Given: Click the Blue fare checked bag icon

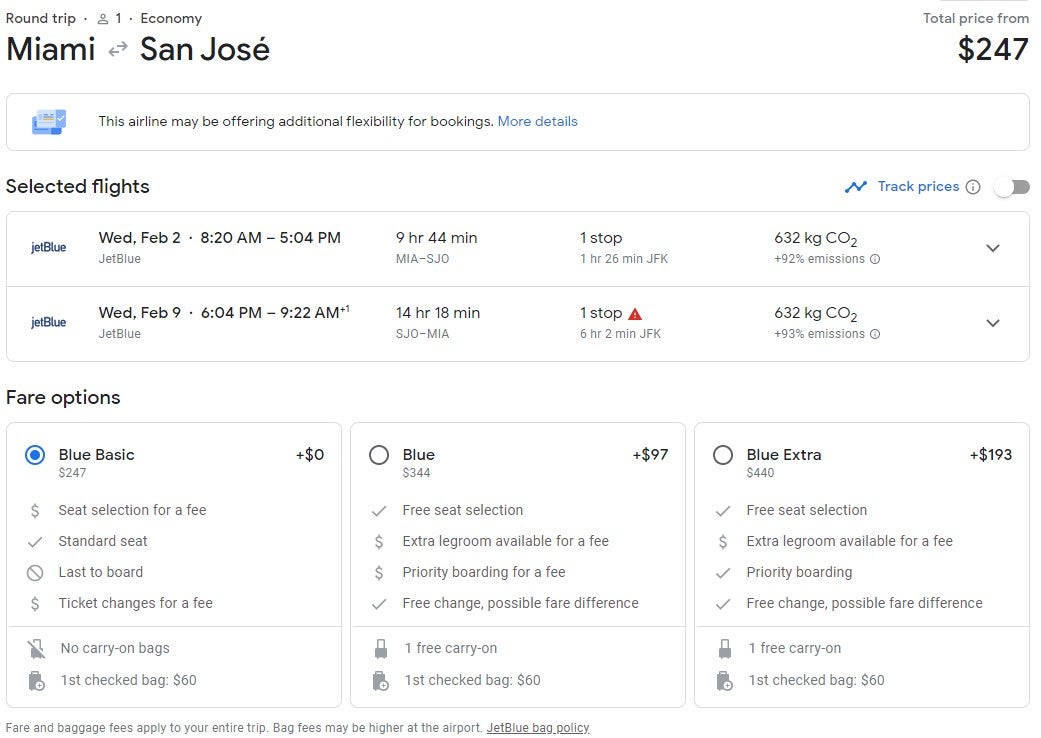Looking at the screenshot, I should tap(380, 681).
